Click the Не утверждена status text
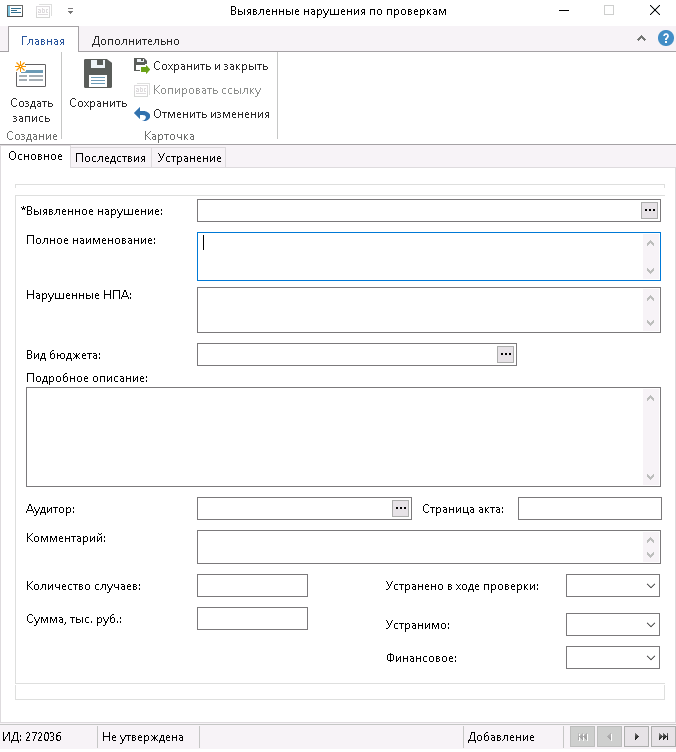Viewport: 676px width, 752px height. point(143,737)
